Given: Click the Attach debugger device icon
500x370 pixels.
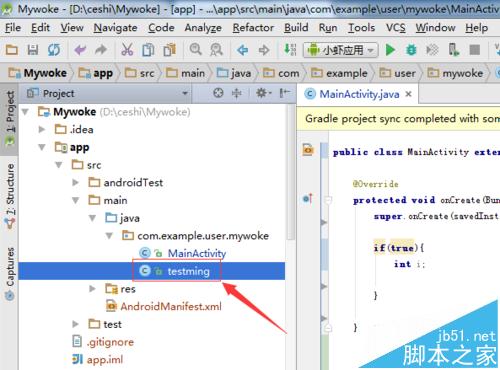Looking at the screenshot, I should 453,50.
